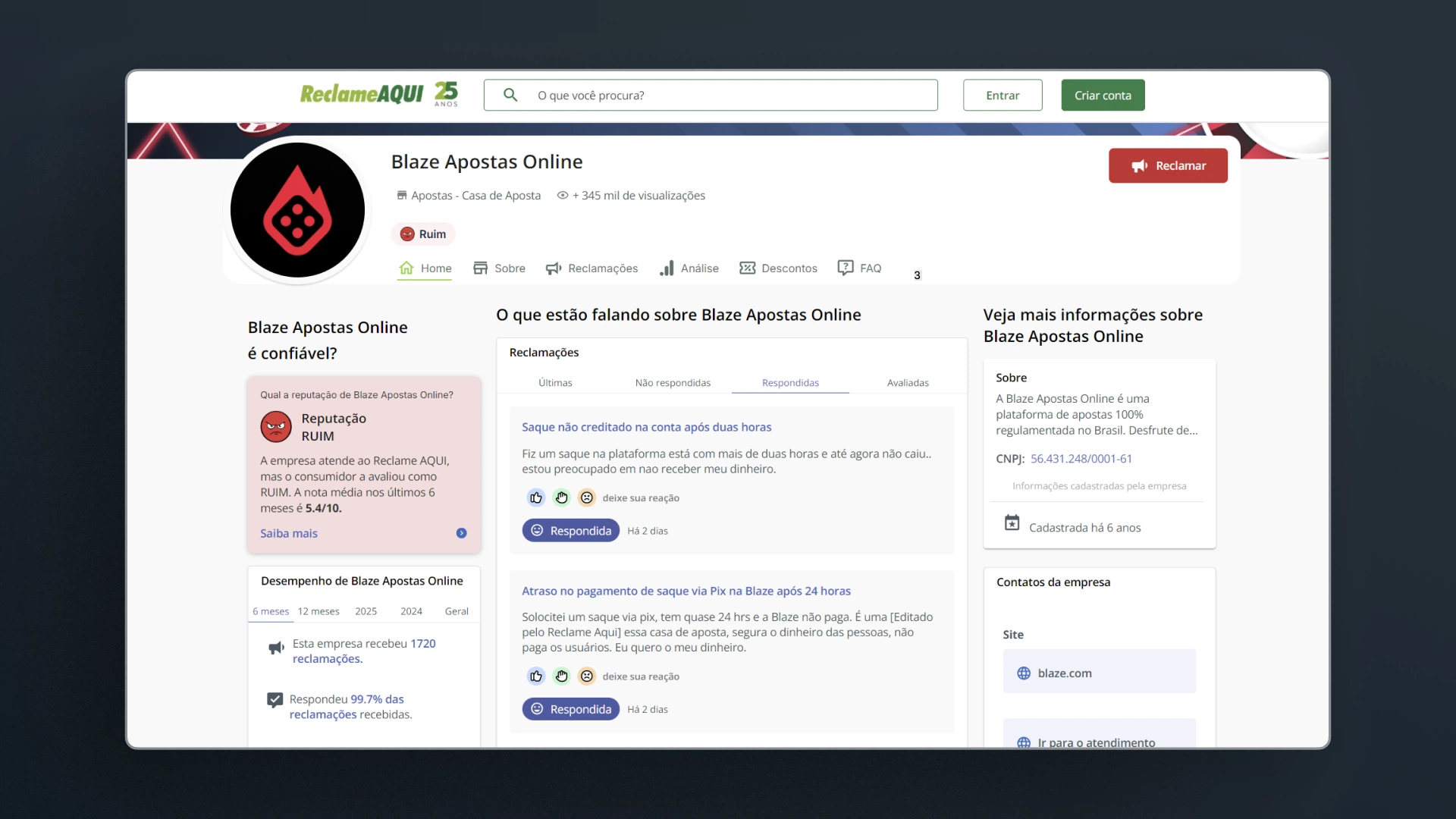
Task: Click the Home house icon
Action: pyautogui.click(x=406, y=268)
